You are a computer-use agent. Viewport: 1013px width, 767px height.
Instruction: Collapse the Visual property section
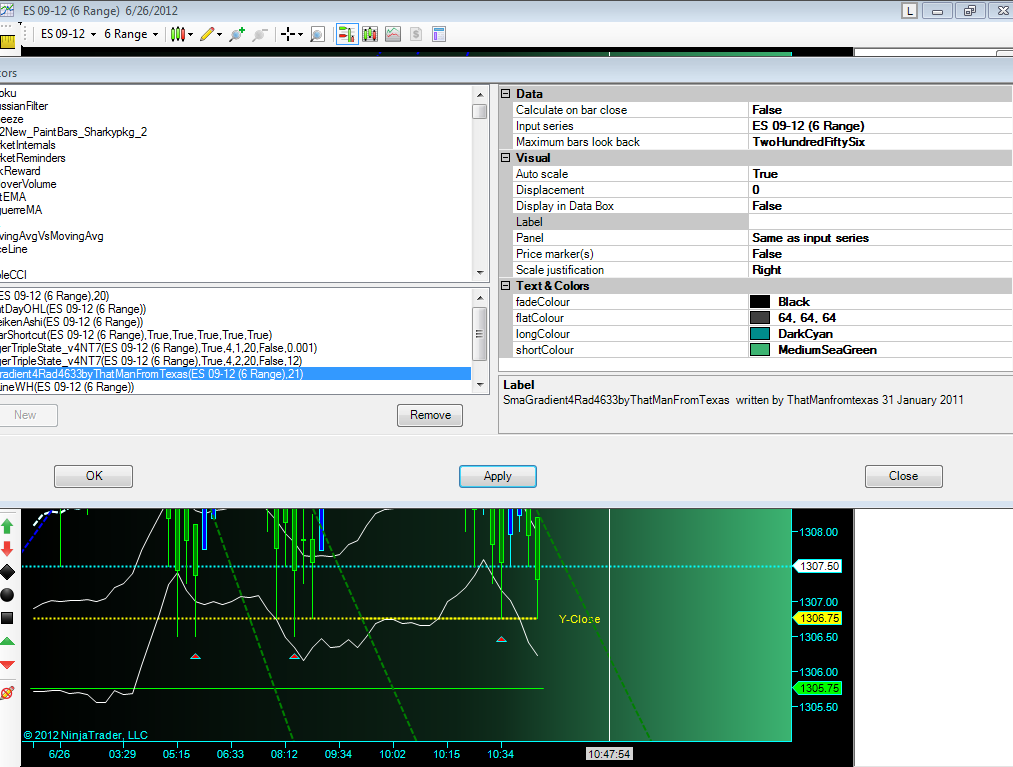(x=506, y=158)
